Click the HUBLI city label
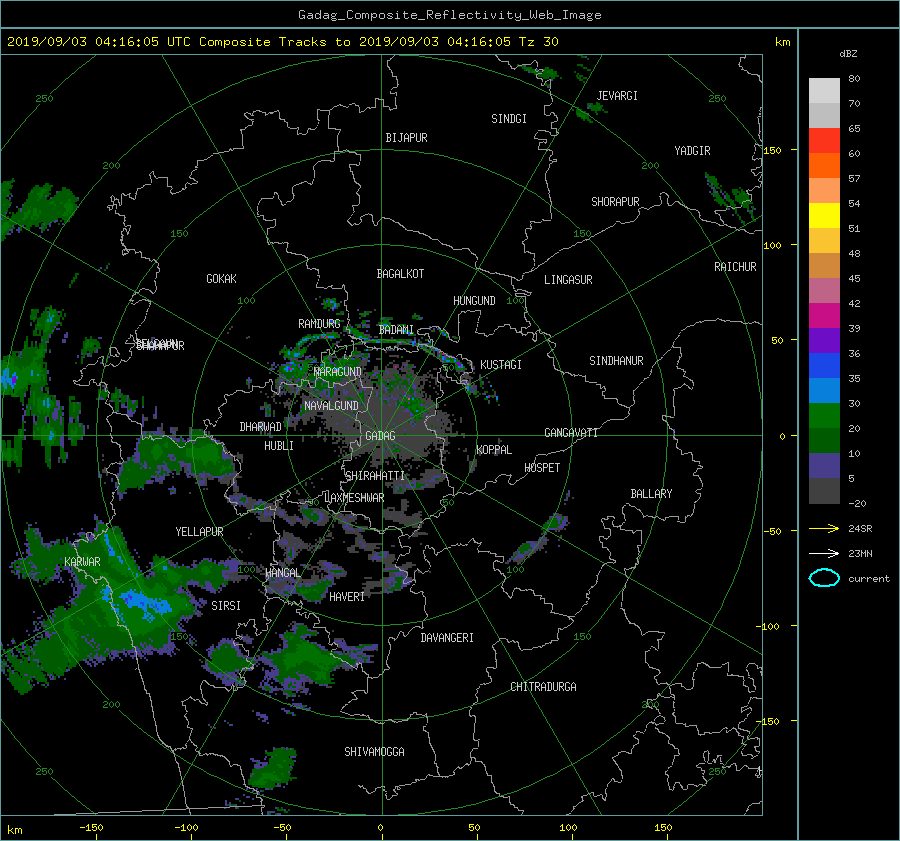 coord(279,446)
